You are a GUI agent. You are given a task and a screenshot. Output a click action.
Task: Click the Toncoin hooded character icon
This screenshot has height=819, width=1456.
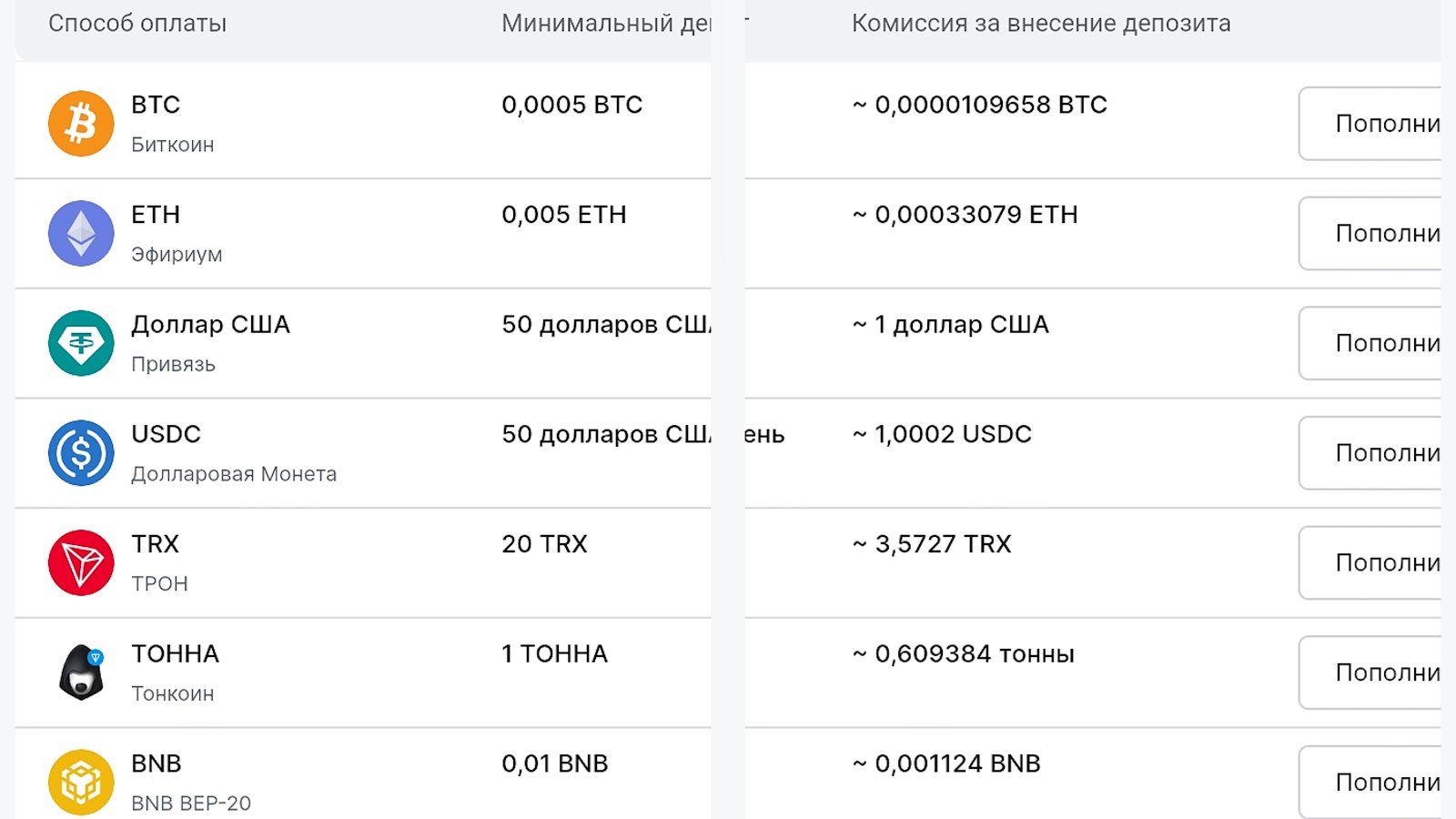coord(81,672)
